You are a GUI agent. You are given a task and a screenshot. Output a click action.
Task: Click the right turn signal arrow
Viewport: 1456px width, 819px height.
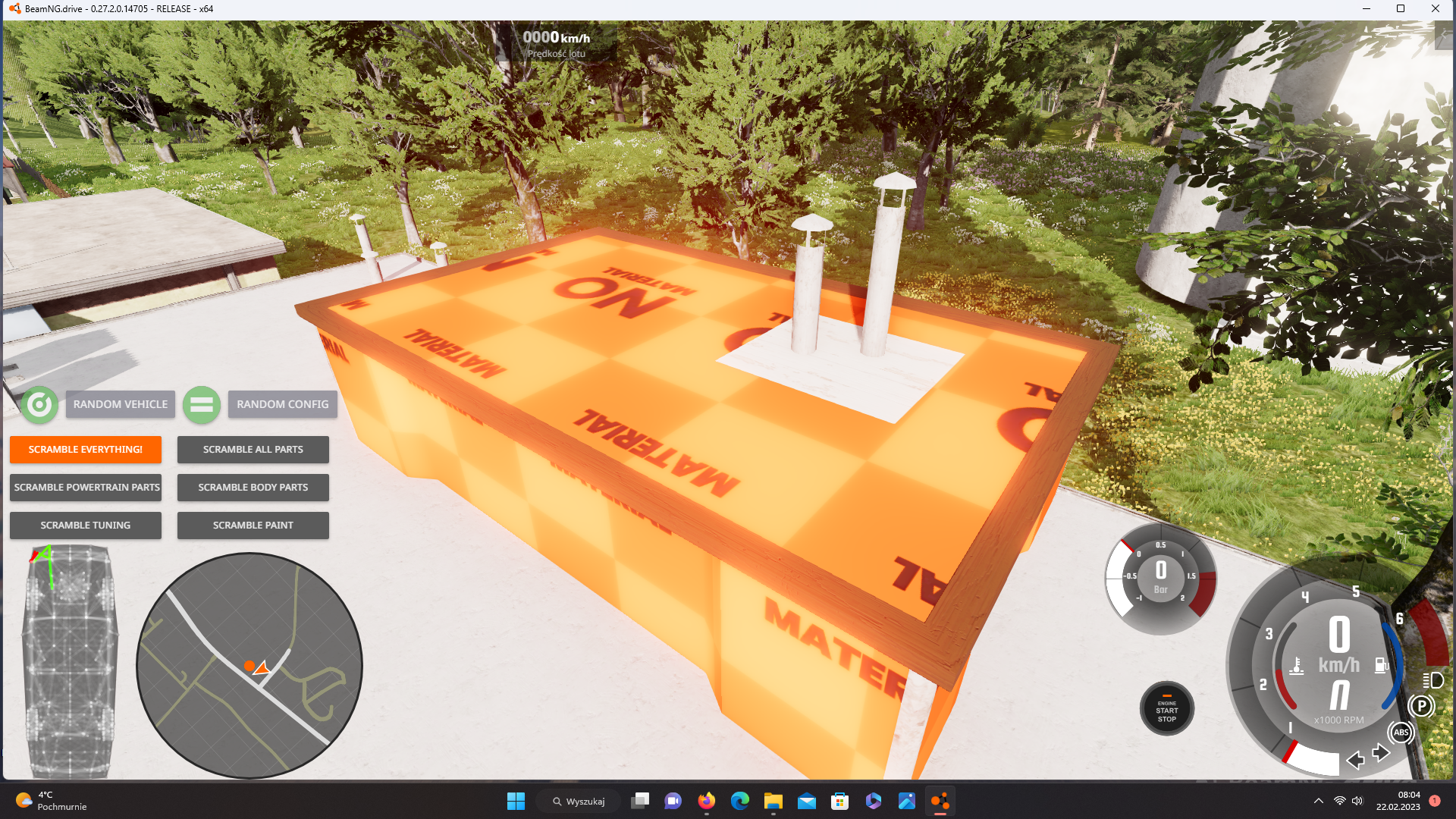[x=1381, y=753]
